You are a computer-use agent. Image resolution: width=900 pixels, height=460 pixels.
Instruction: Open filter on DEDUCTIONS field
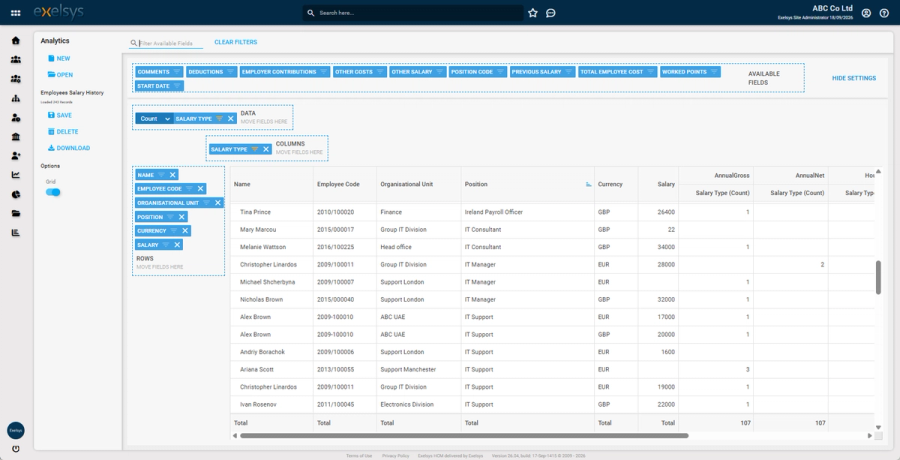coord(230,72)
